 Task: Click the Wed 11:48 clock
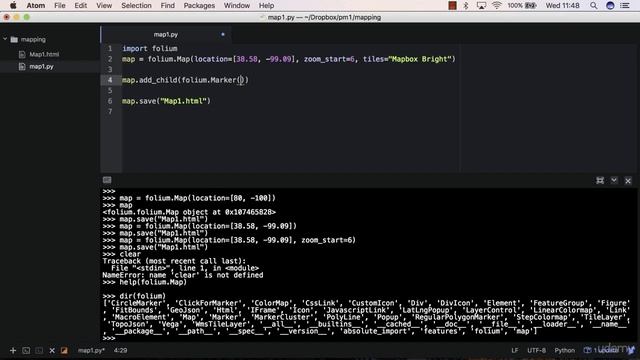pos(562,5)
